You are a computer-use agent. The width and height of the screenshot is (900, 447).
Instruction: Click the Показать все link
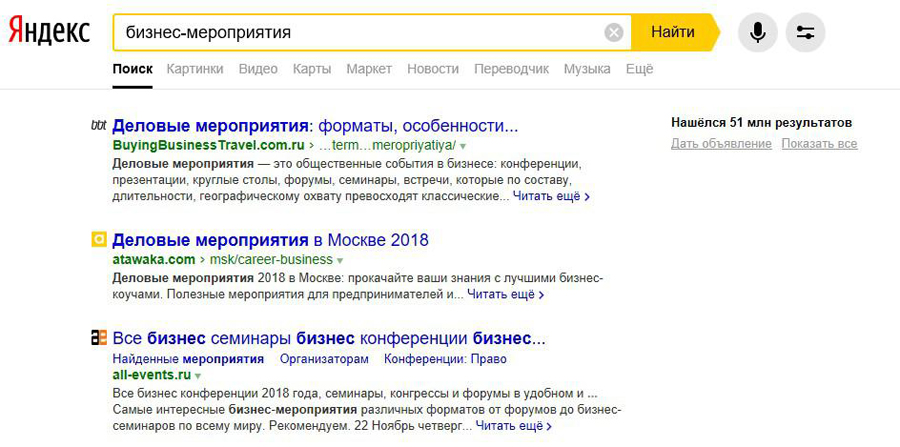click(819, 144)
